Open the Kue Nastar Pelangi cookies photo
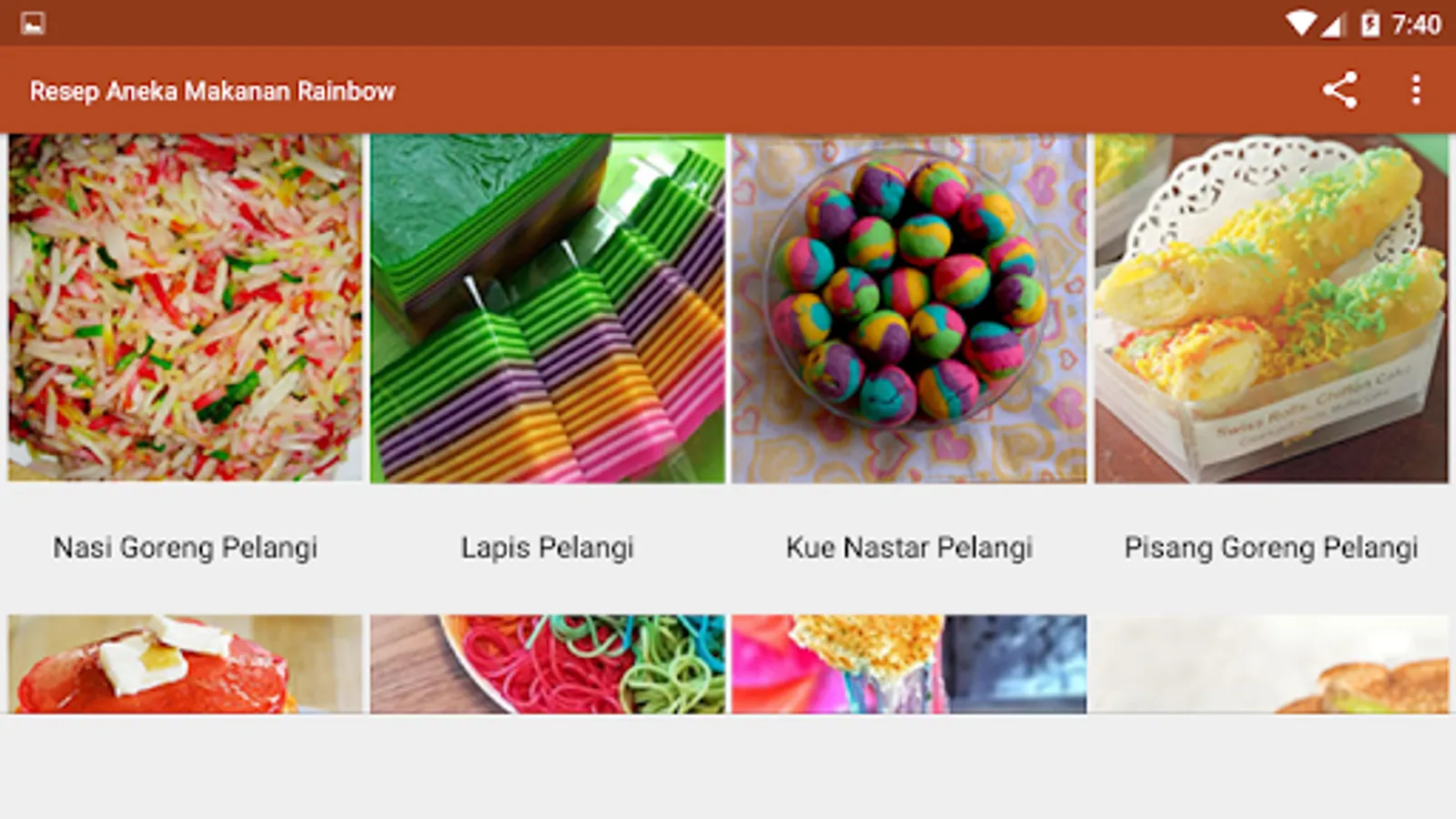The image size is (1456, 819). point(909,308)
